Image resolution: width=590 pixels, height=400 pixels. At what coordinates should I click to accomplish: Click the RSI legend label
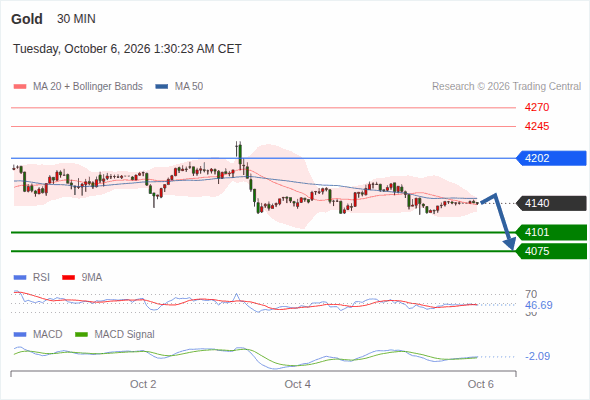click(41, 278)
